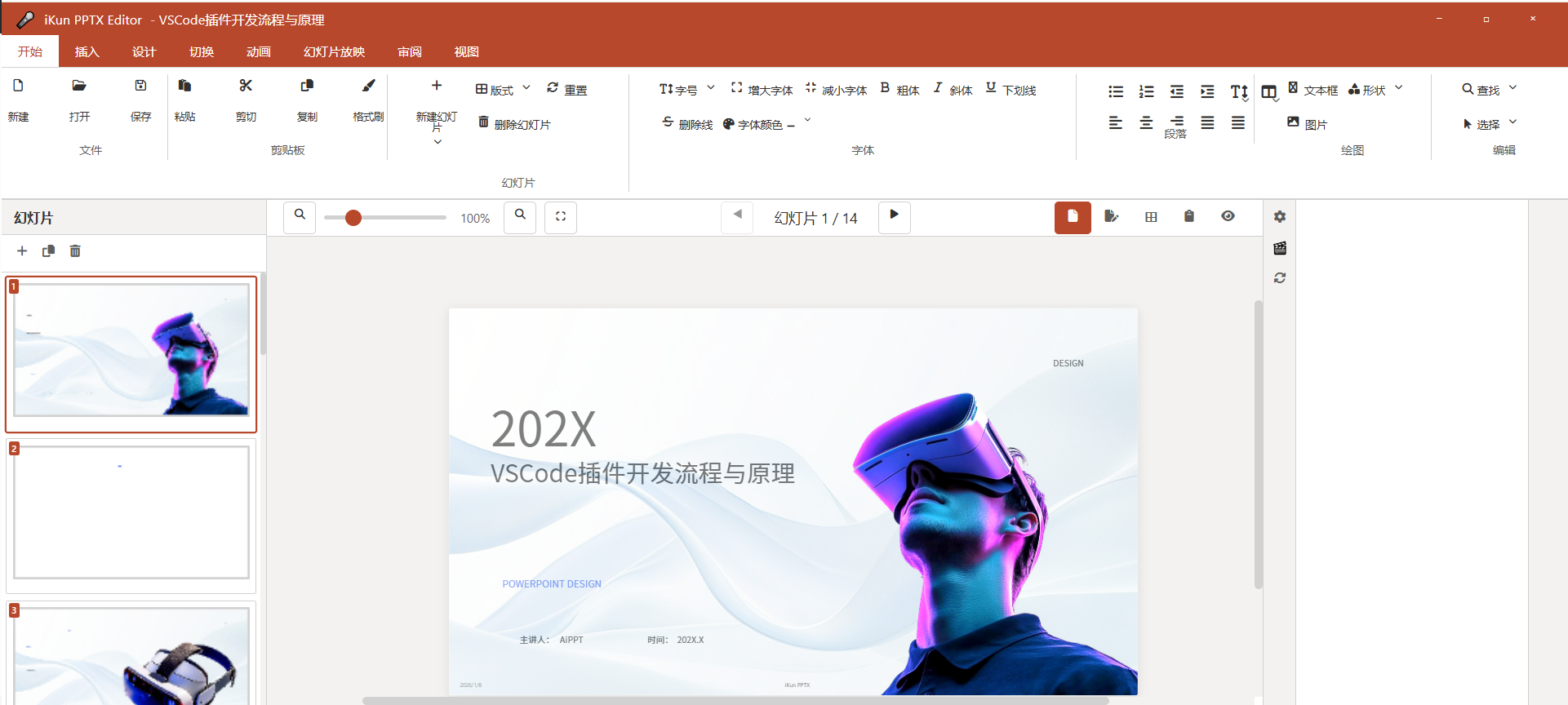Duplicate slide icon in 幻灯片 panel
Screen dimensions: 1568x705
tap(49, 251)
